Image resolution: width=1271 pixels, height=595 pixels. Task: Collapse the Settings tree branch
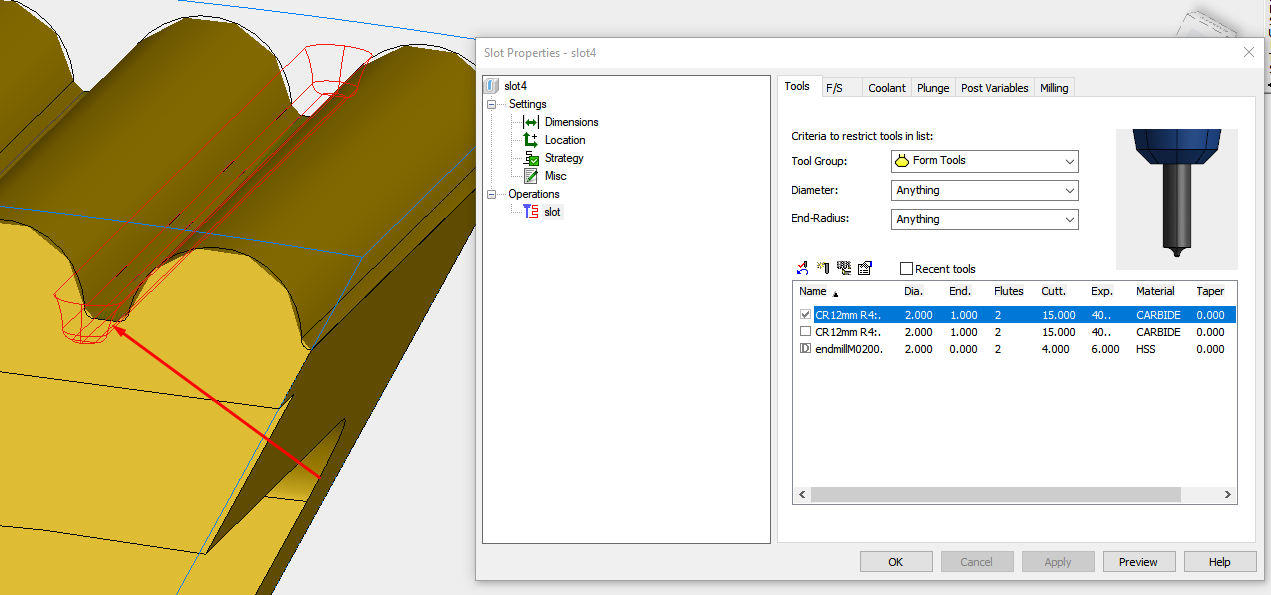(x=492, y=103)
